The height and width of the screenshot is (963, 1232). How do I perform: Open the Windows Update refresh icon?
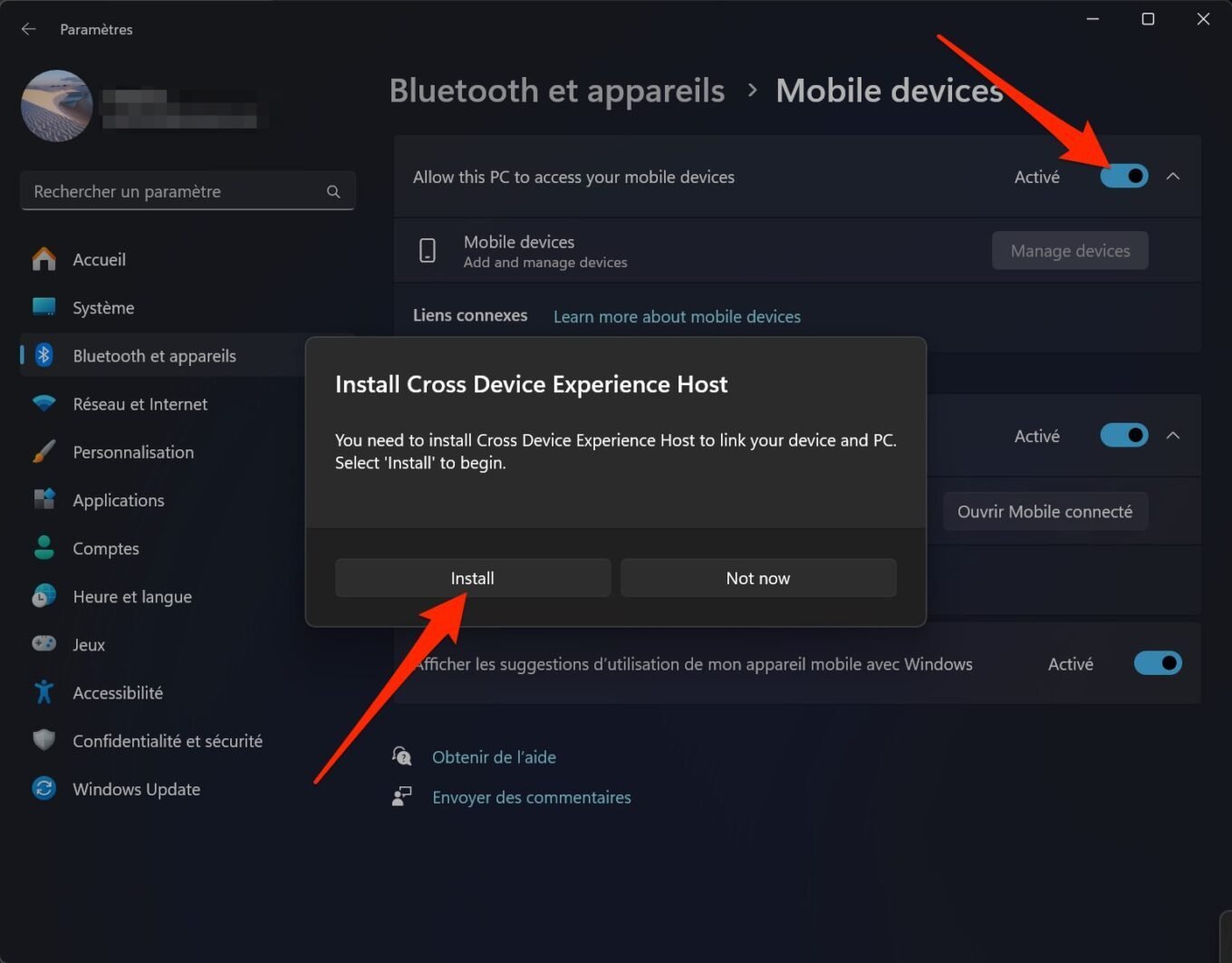[x=43, y=788]
